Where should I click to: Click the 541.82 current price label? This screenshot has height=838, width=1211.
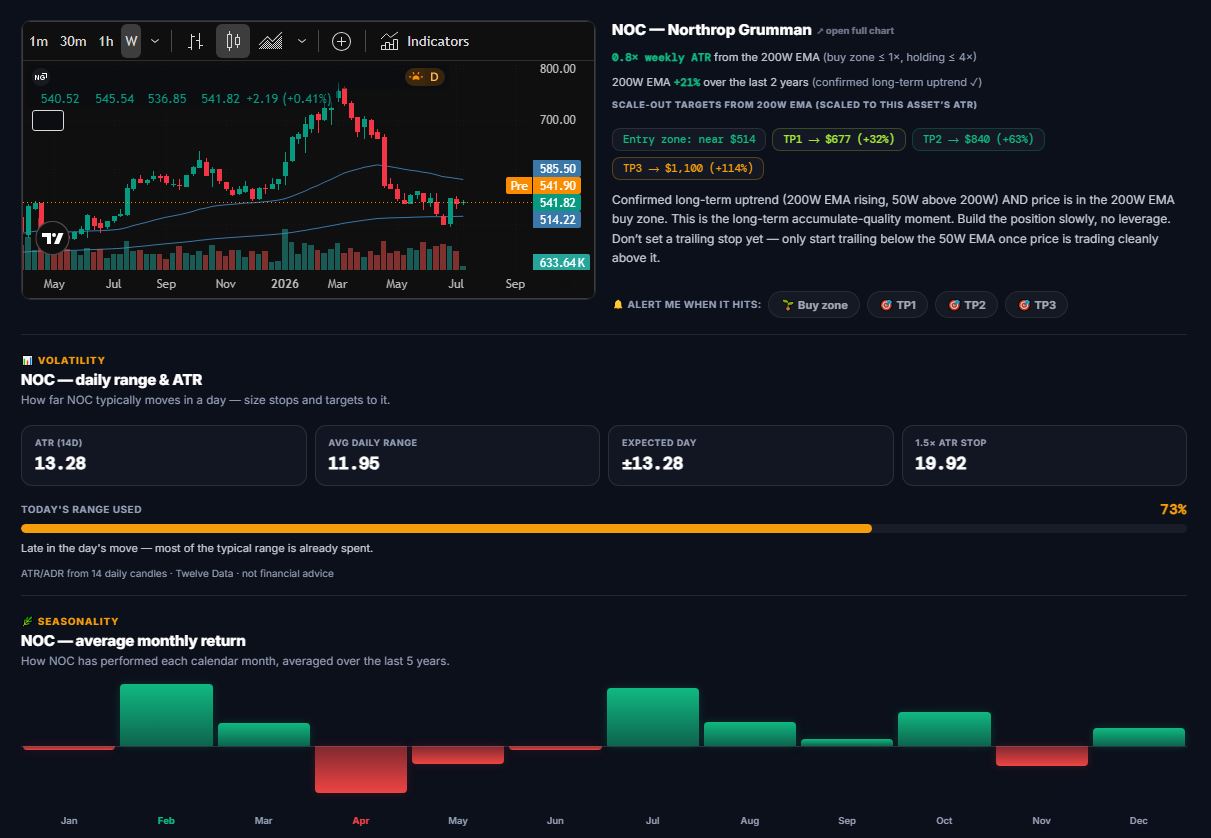(x=557, y=203)
